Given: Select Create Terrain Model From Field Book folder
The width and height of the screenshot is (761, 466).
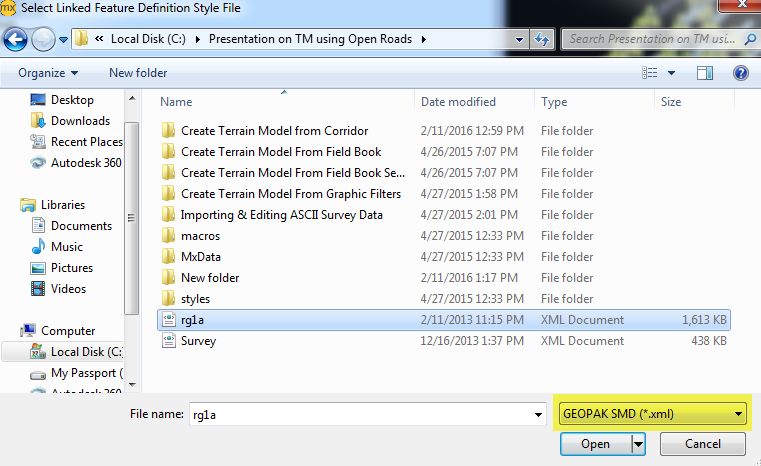Looking at the screenshot, I should click(281, 151).
